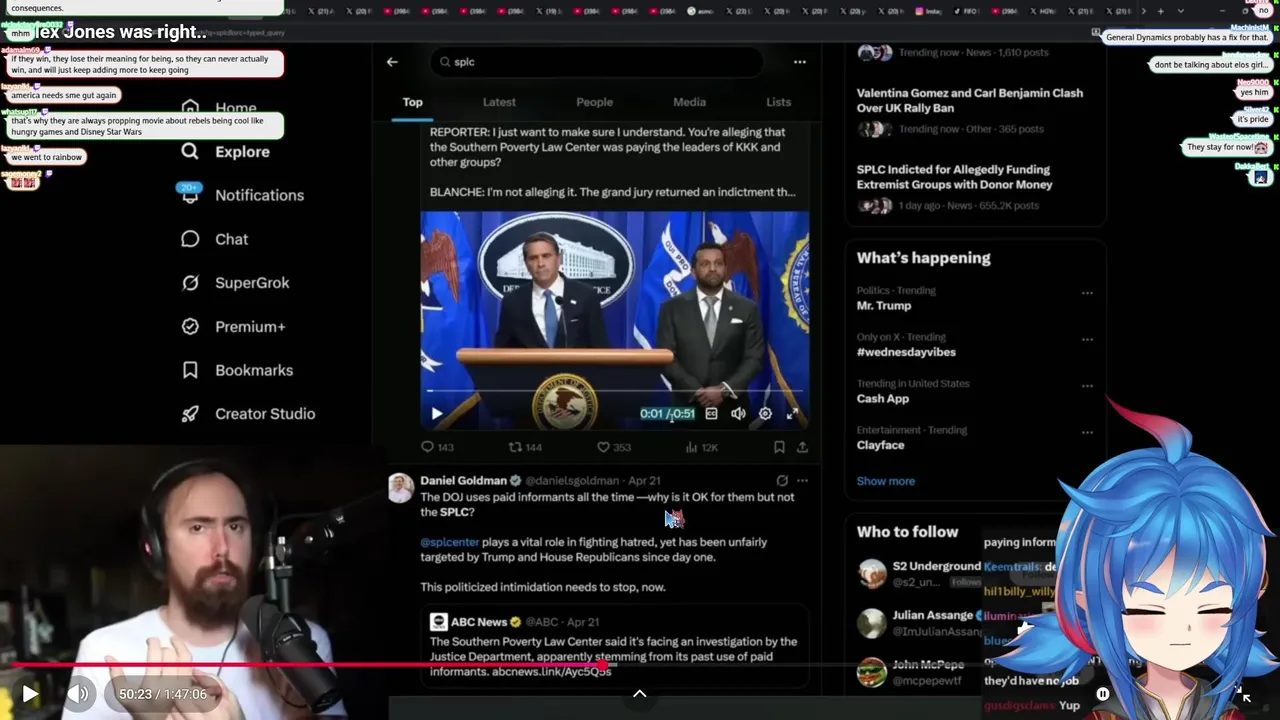
Task: Click Grok icon on Daniel Goldman's tweet
Action: tap(782, 481)
